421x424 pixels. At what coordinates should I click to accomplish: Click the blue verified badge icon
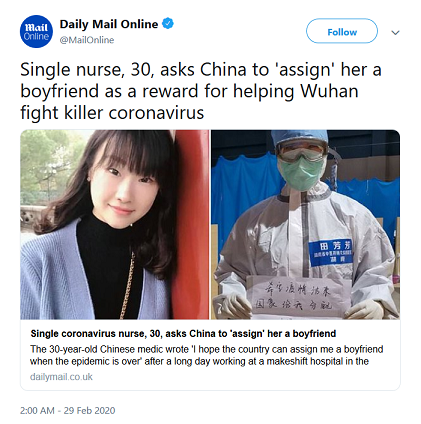tap(168, 24)
